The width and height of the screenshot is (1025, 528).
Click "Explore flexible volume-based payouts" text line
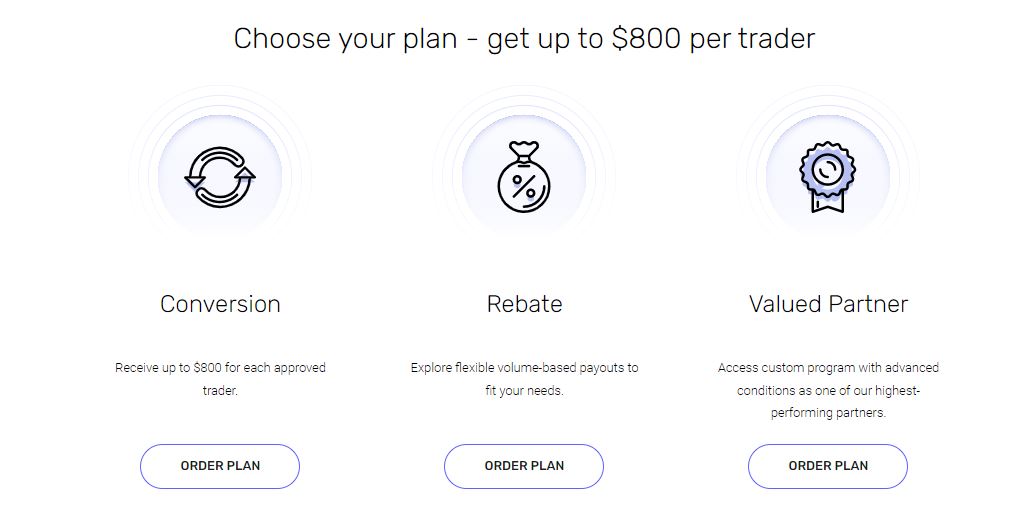524,368
